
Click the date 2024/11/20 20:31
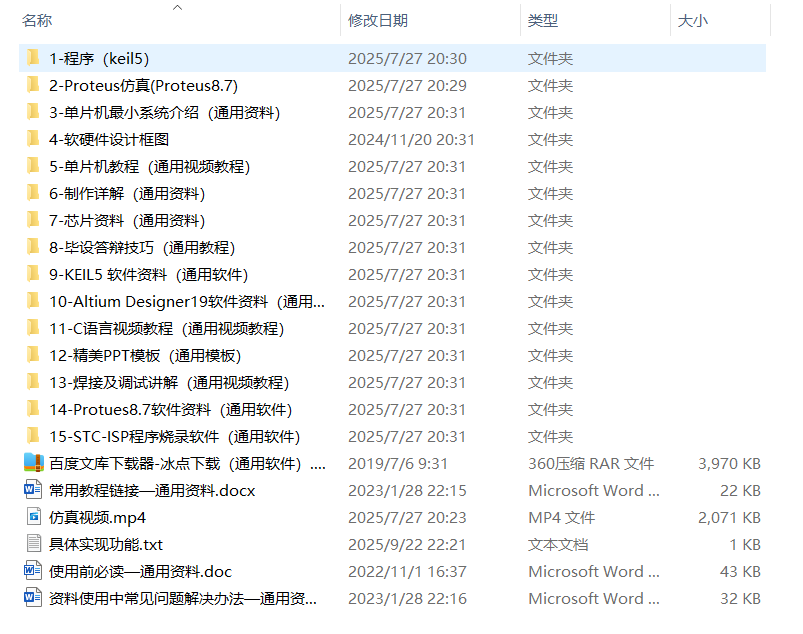[411, 139]
